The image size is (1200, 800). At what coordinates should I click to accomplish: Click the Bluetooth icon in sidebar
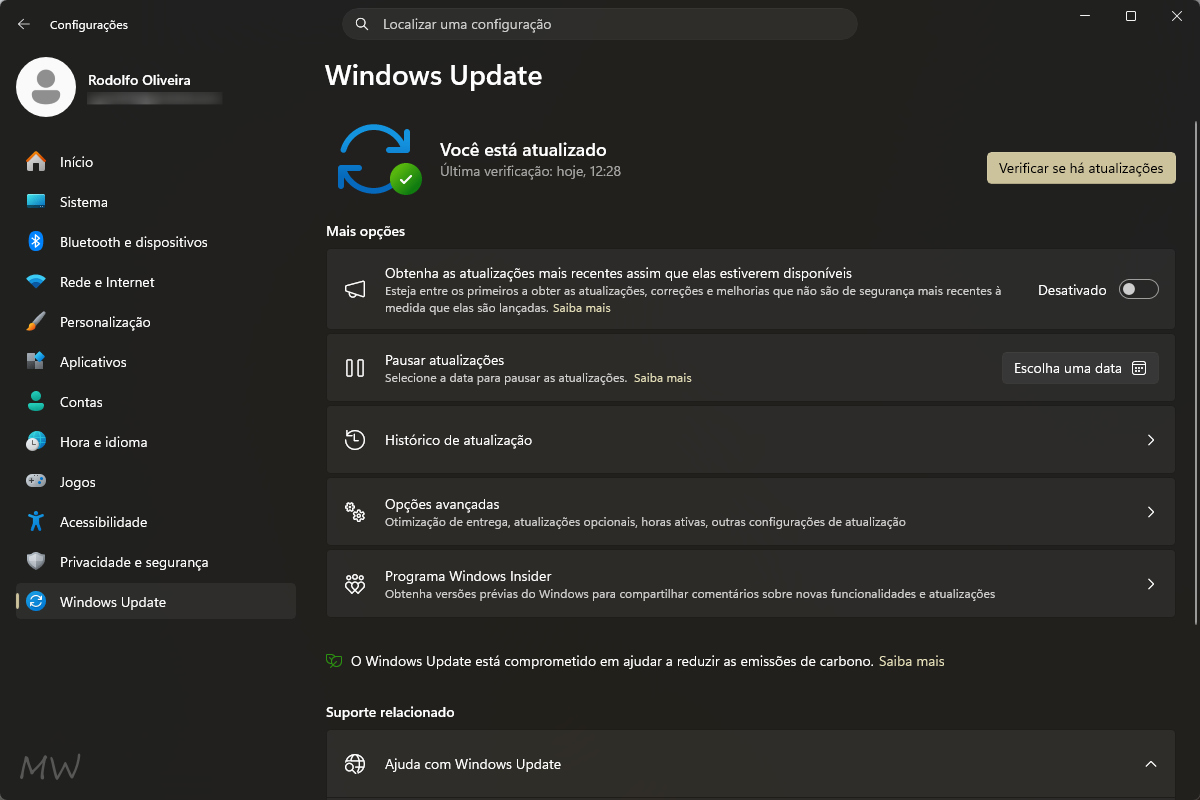coord(36,242)
